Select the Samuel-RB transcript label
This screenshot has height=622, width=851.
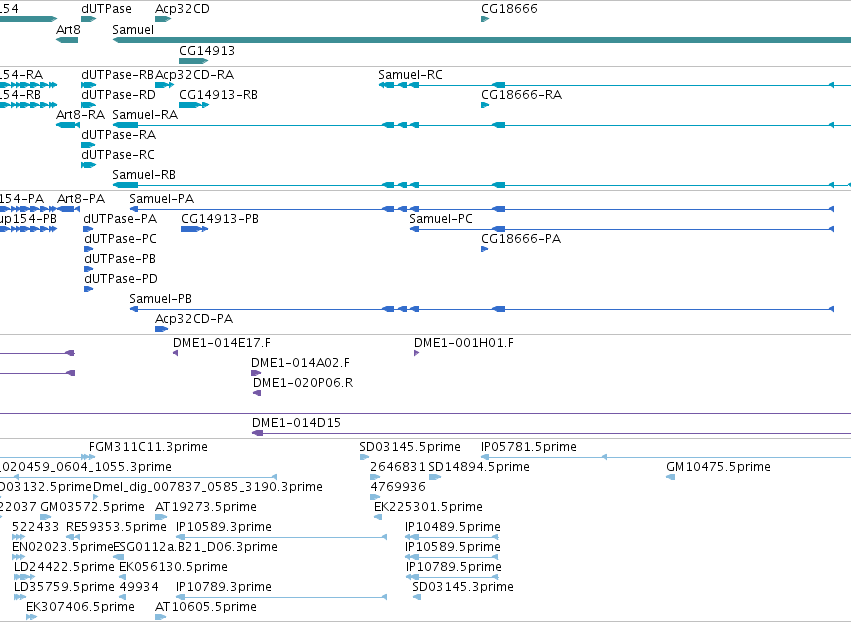pyautogui.click(x=144, y=175)
